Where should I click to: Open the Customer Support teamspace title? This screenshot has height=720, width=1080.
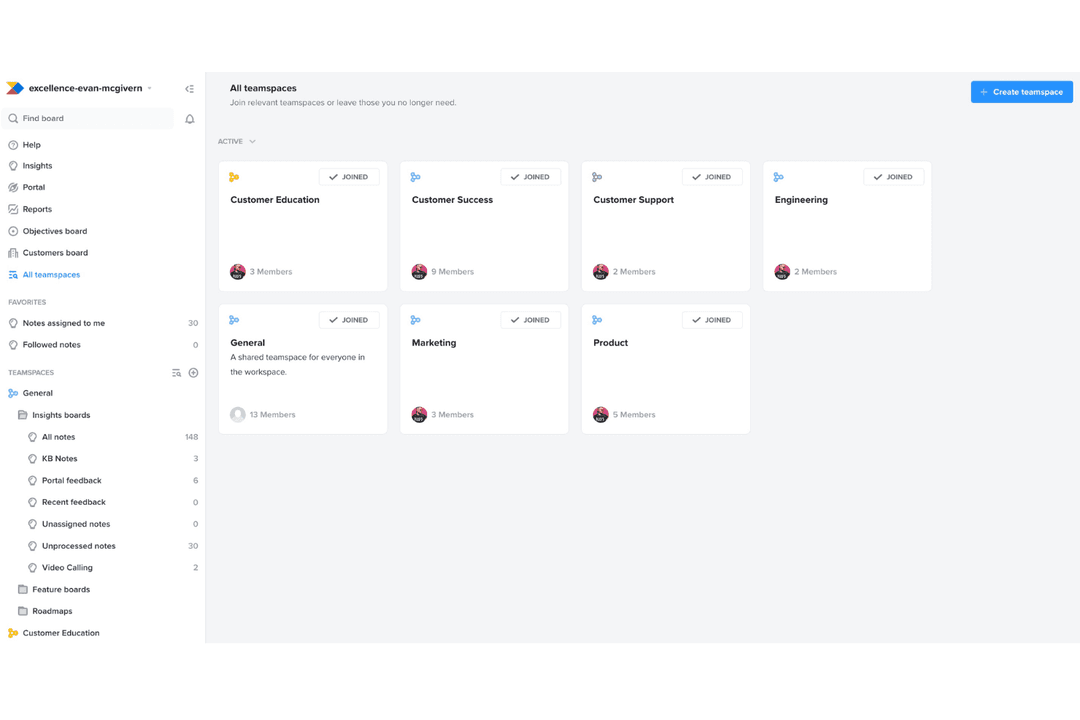pyautogui.click(x=634, y=200)
